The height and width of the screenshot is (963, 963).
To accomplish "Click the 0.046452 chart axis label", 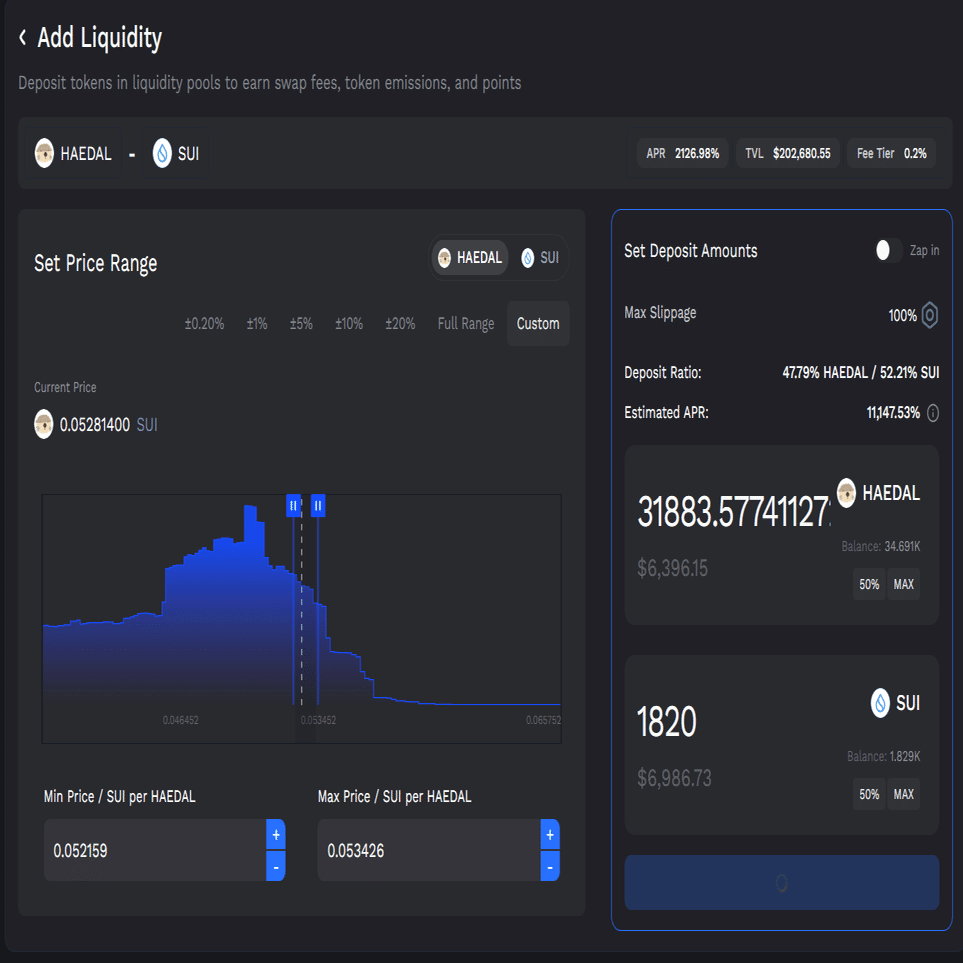I will click(181, 720).
